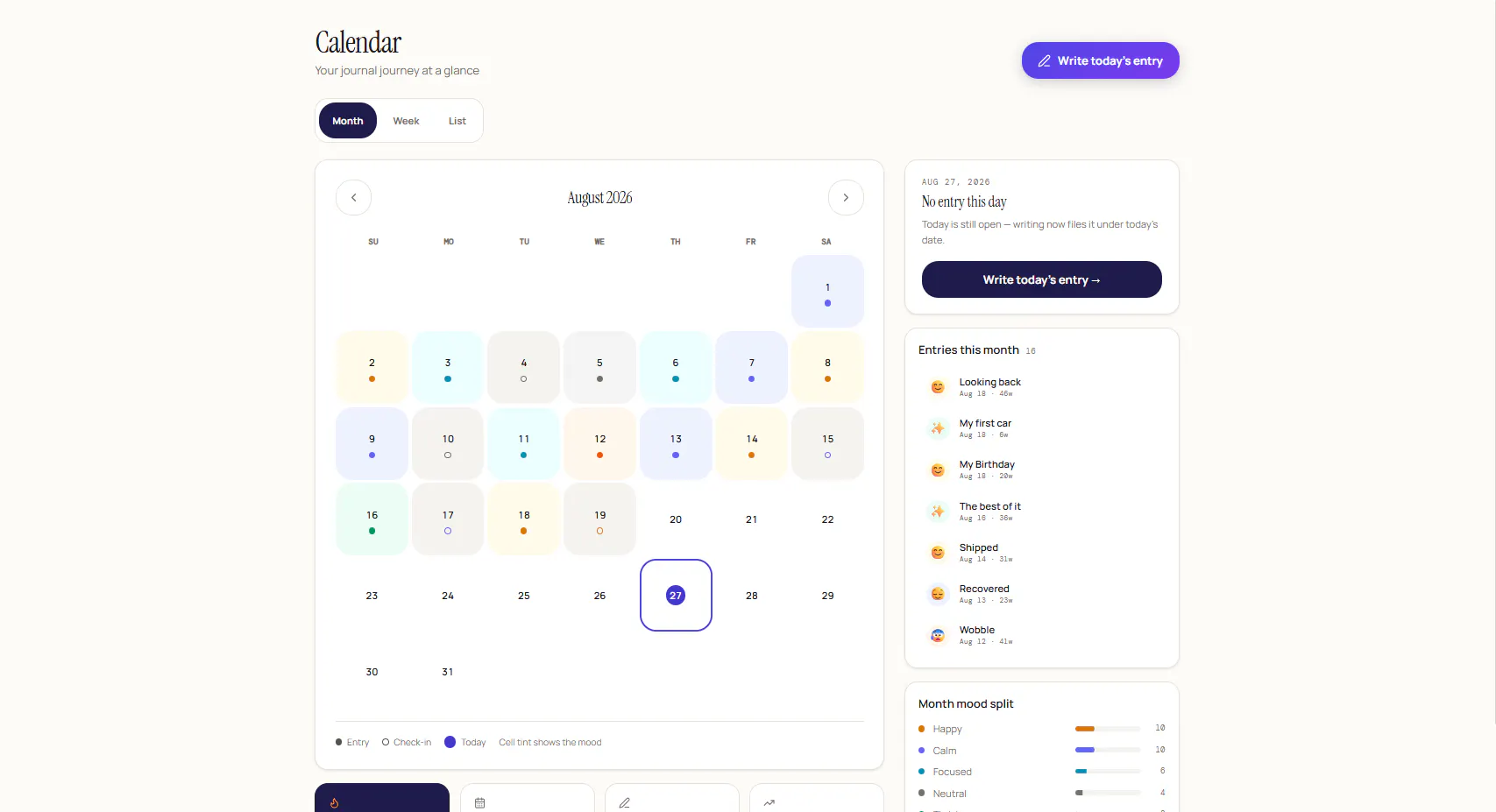
Task: Select August 28 on the calendar
Action: [x=752, y=595]
